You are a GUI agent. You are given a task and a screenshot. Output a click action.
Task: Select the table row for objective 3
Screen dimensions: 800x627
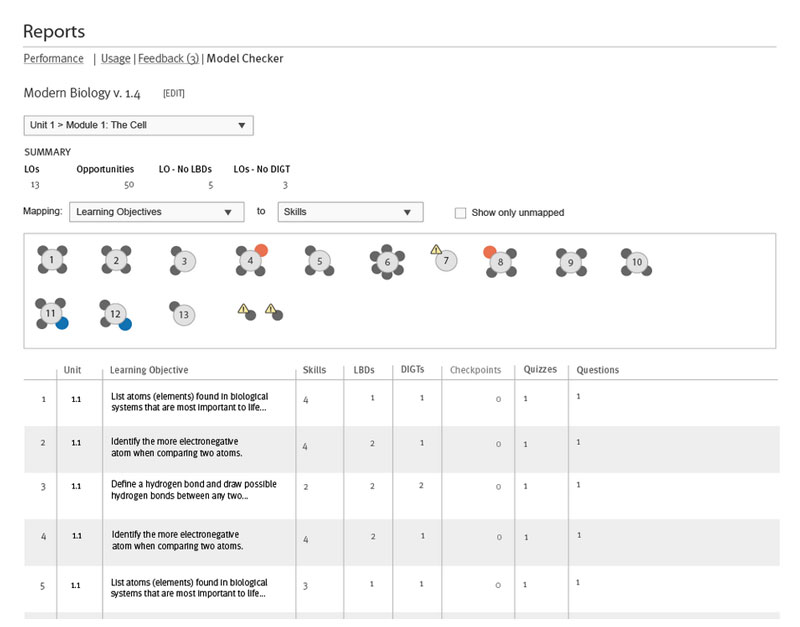tap(400, 491)
